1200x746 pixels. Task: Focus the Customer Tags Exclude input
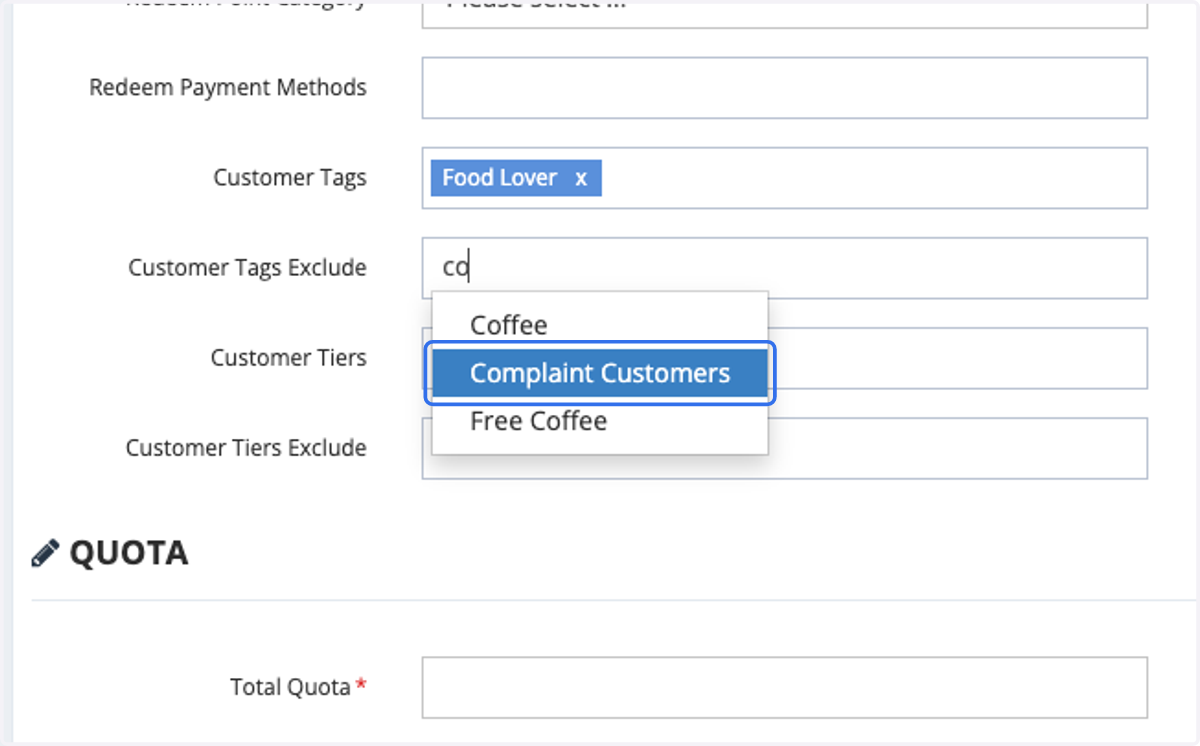[x=785, y=268]
